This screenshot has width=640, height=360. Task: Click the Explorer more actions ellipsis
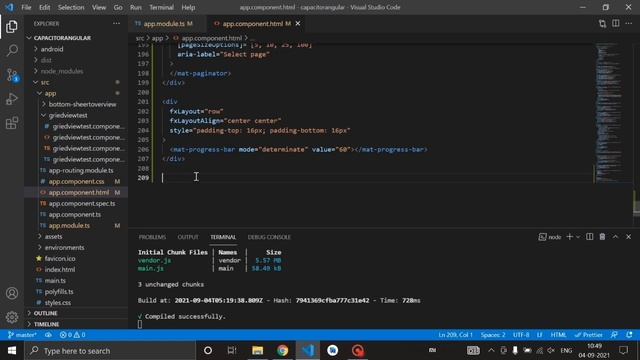116,24
